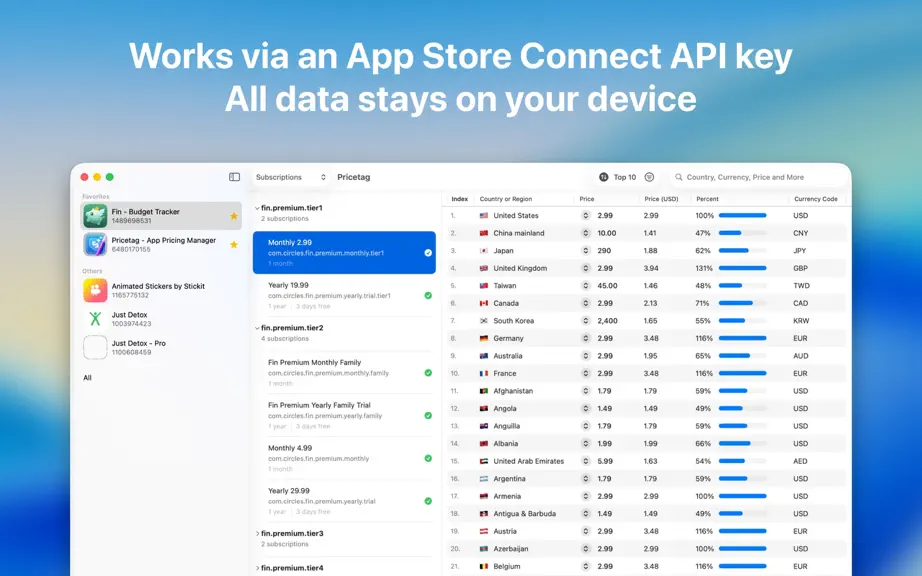Click the South Korea flag icon

coord(484,321)
